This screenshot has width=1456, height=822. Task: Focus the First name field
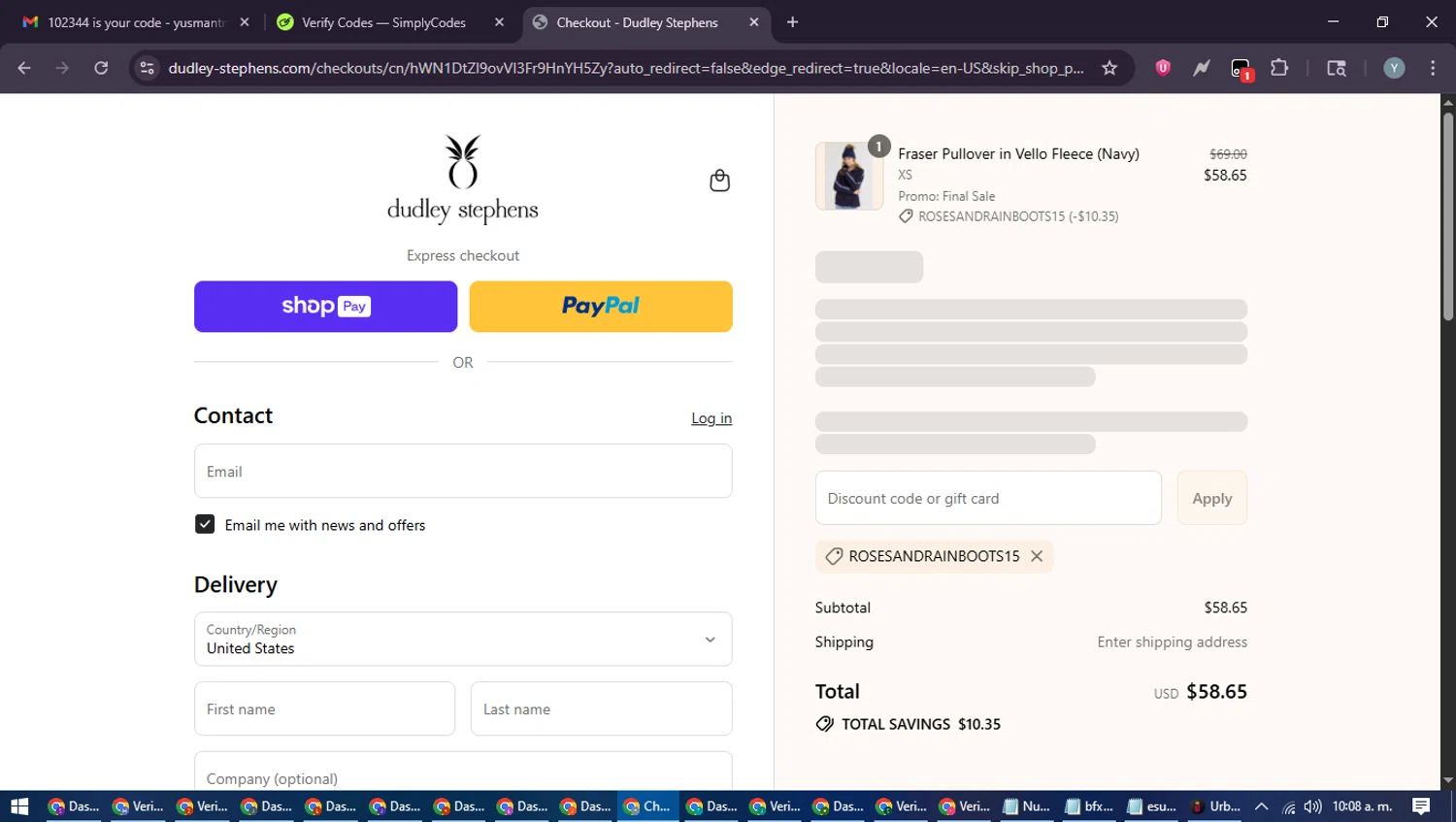click(x=324, y=708)
